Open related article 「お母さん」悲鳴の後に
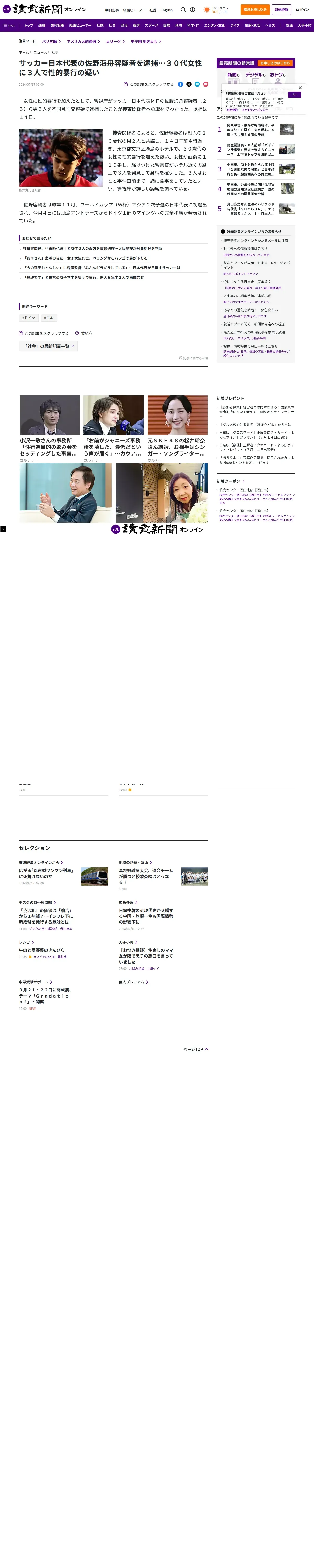The image size is (314, 1568). tap(85, 258)
